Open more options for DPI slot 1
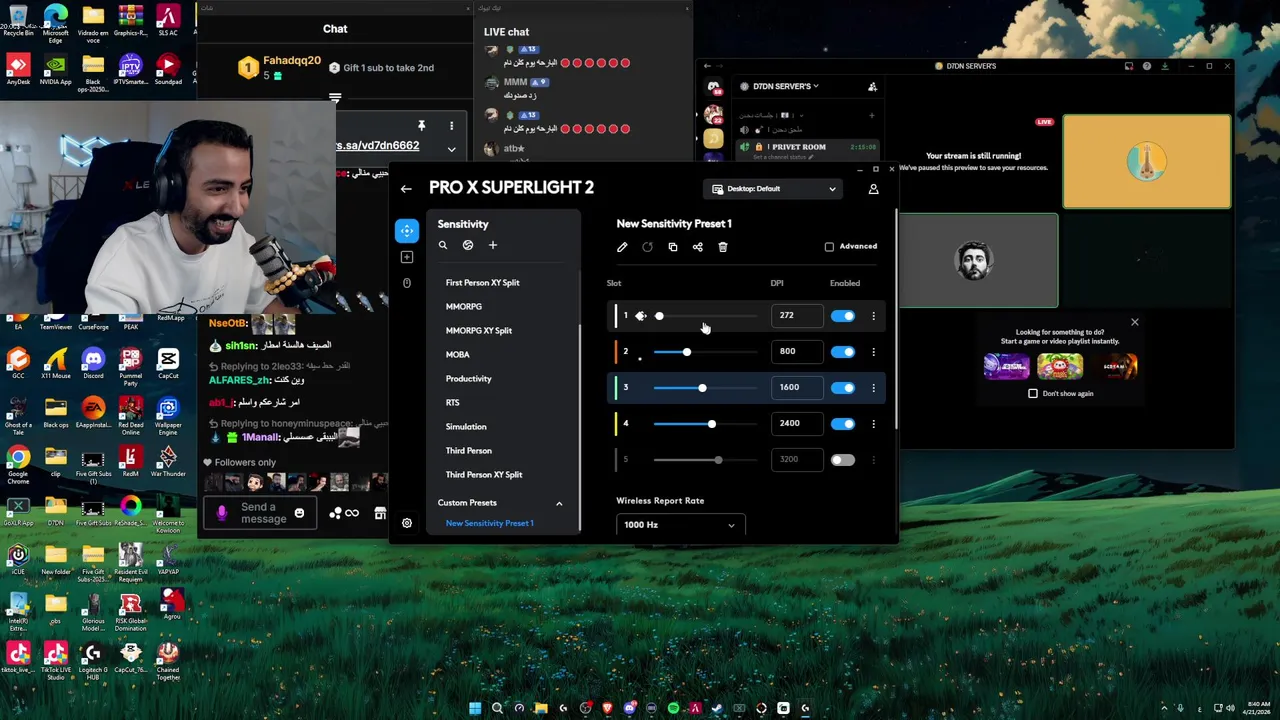 873,316
